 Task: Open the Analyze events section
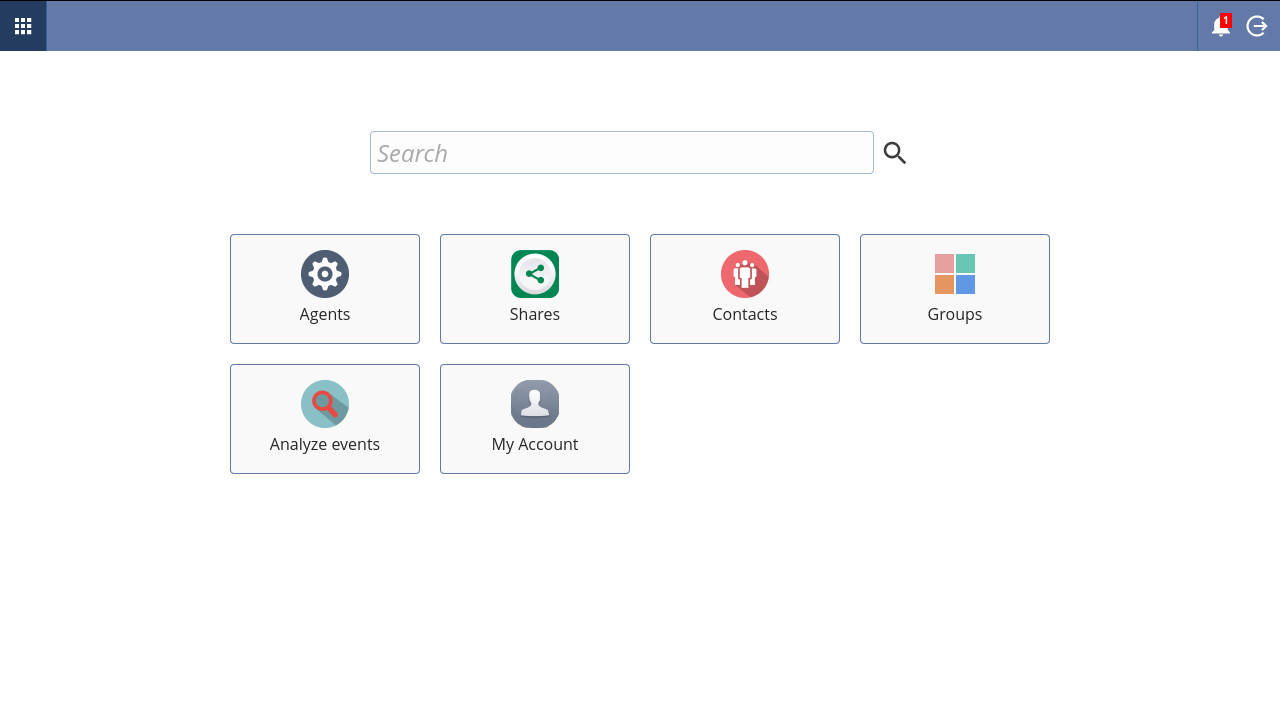pos(324,419)
